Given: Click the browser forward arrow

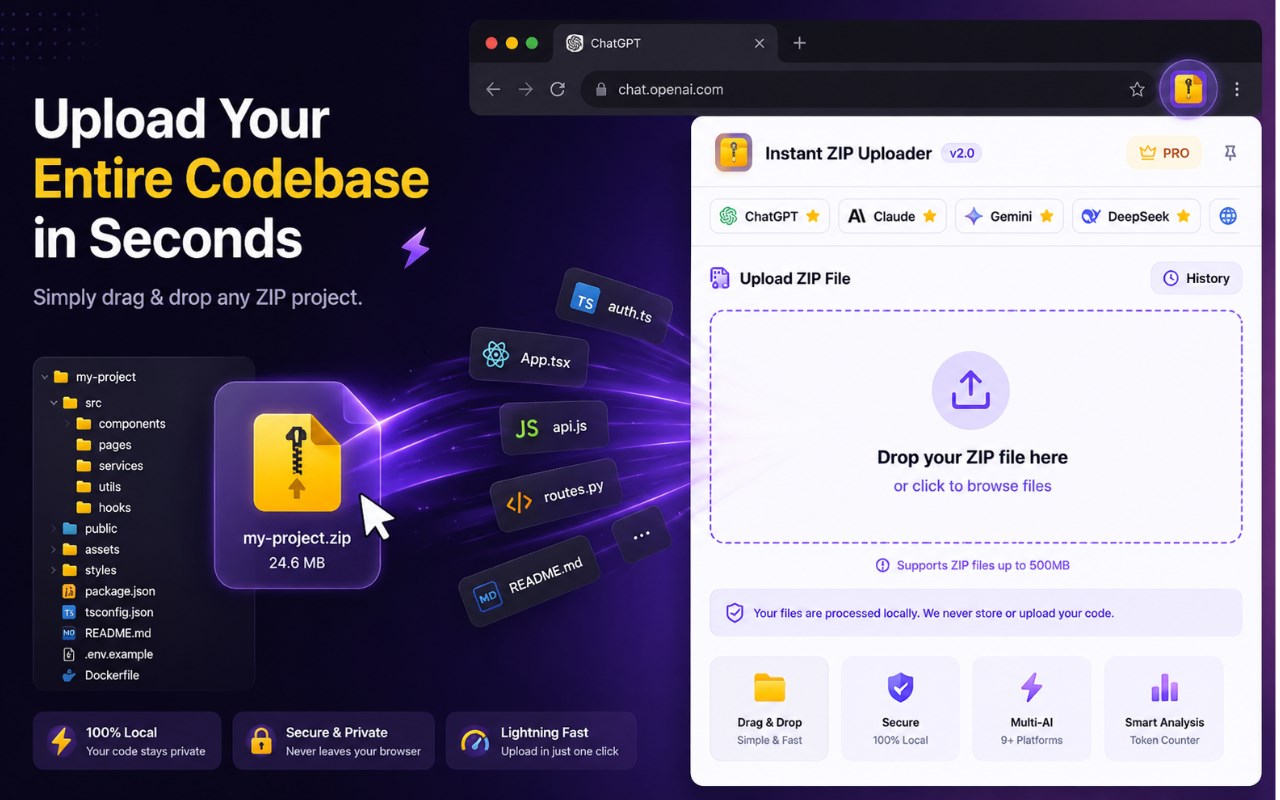Looking at the screenshot, I should tap(526, 89).
